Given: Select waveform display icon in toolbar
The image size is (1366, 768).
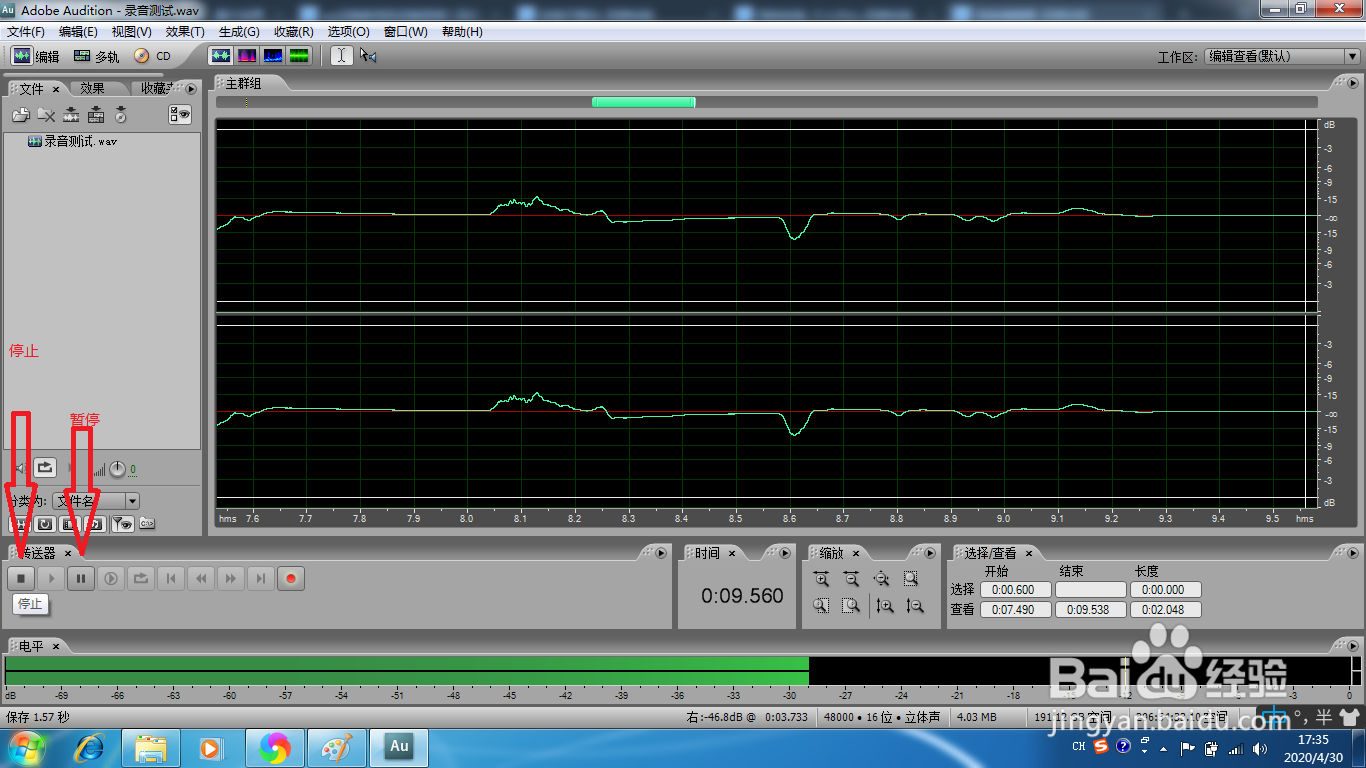Looking at the screenshot, I should point(221,56).
